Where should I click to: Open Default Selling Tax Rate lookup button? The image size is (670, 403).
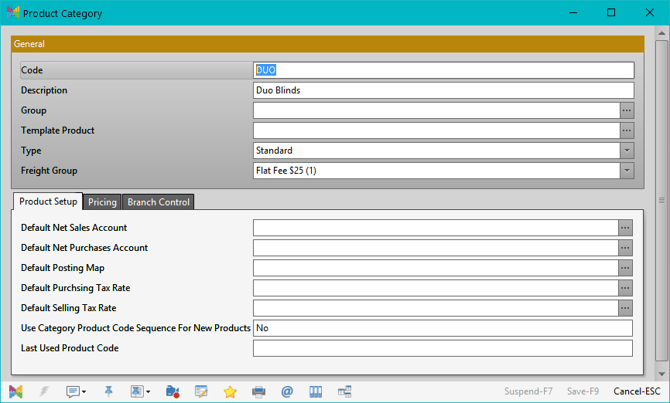pos(625,308)
